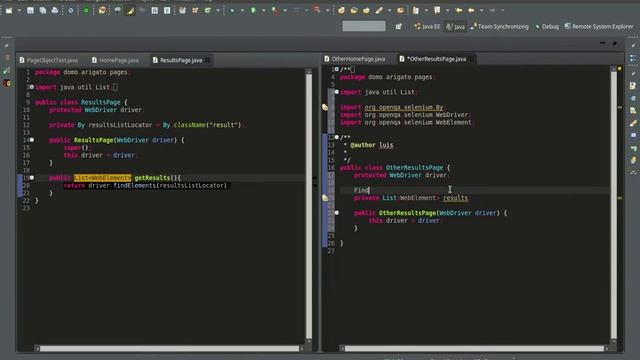Click OtherResultsPage in the class declaration line
The height and width of the screenshot is (360, 640).
tap(414, 168)
